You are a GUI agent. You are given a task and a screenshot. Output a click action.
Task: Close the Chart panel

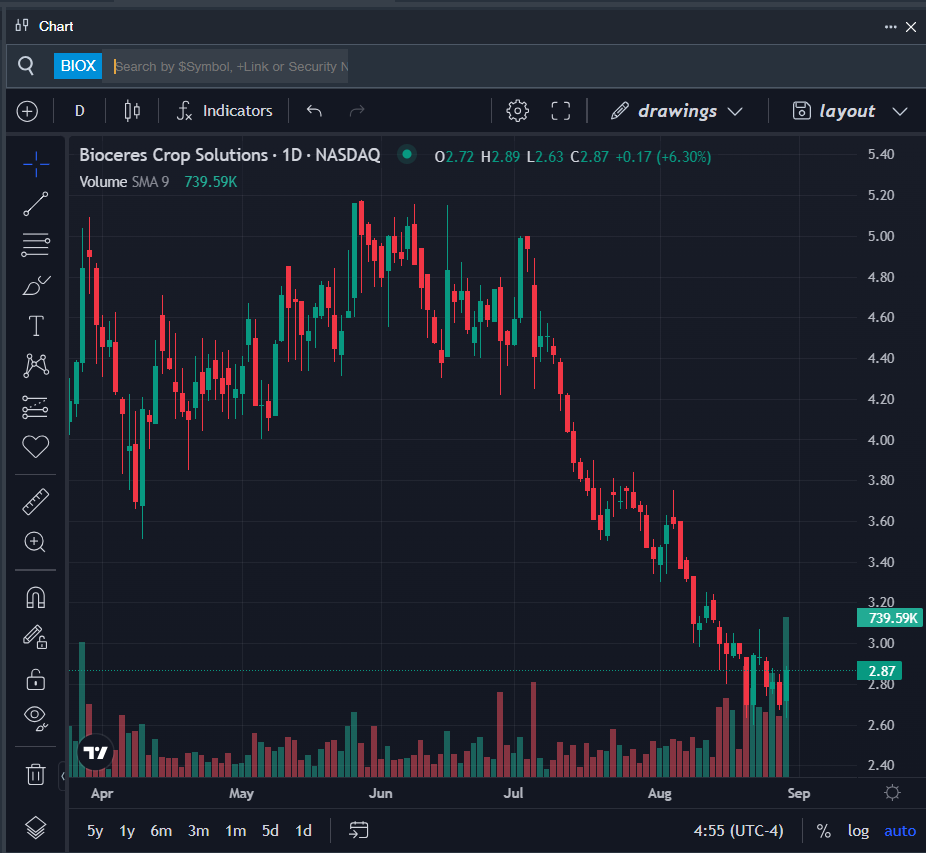click(911, 27)
